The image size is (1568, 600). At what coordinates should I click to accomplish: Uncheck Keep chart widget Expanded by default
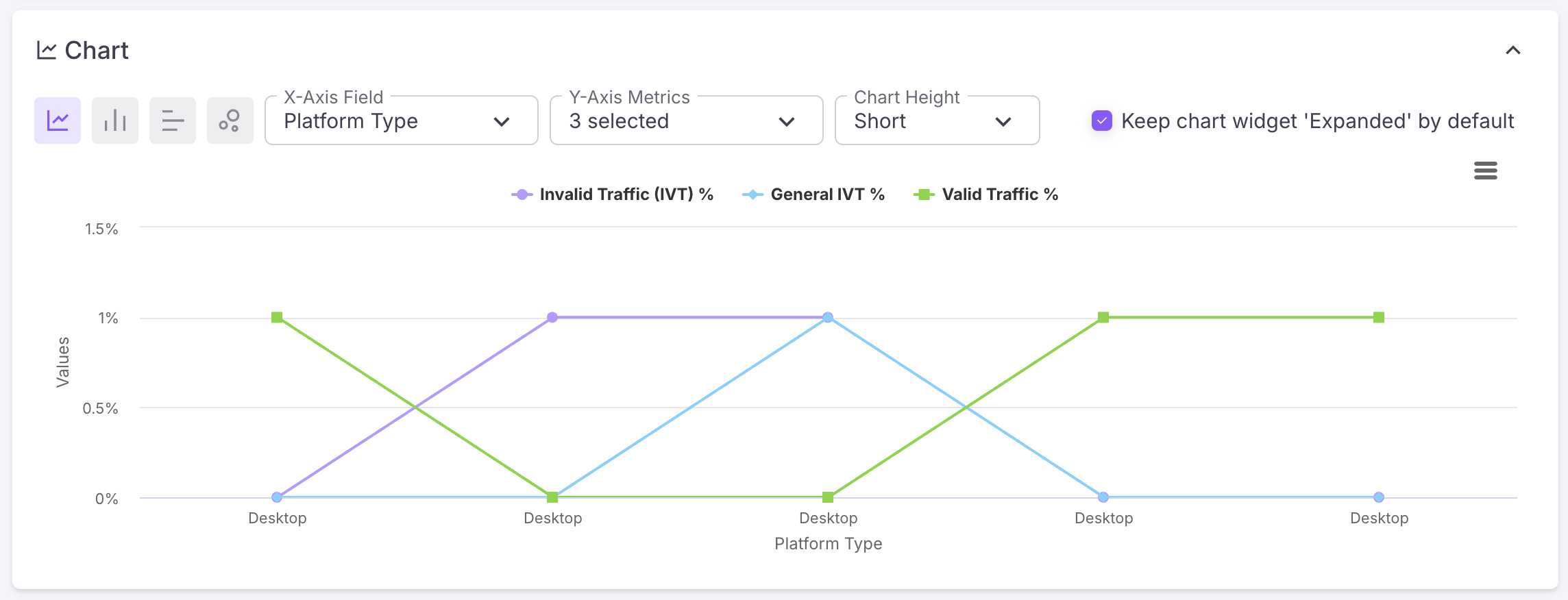(1101, 121)
